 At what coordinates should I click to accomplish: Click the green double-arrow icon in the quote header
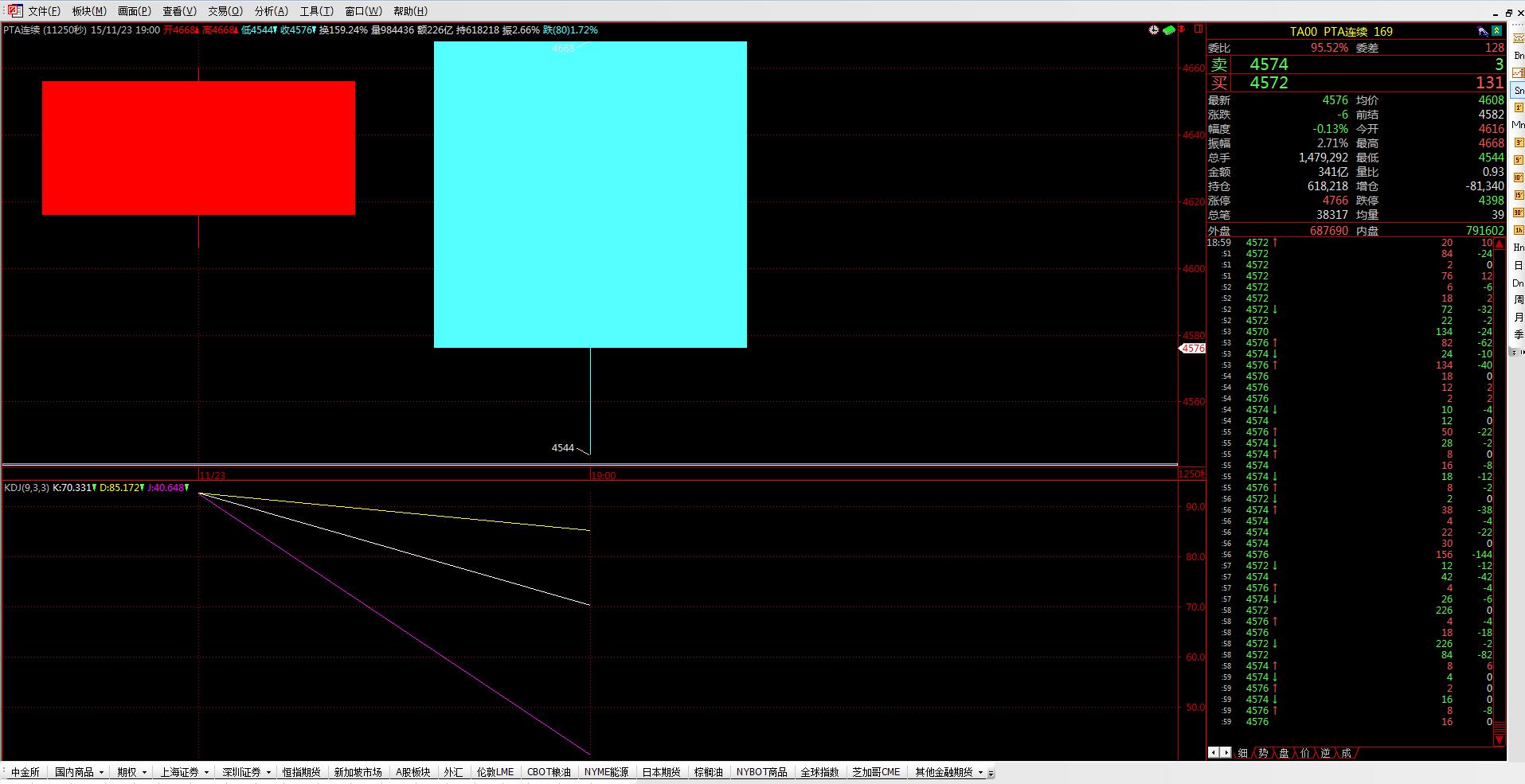(x=1497, y=31)
